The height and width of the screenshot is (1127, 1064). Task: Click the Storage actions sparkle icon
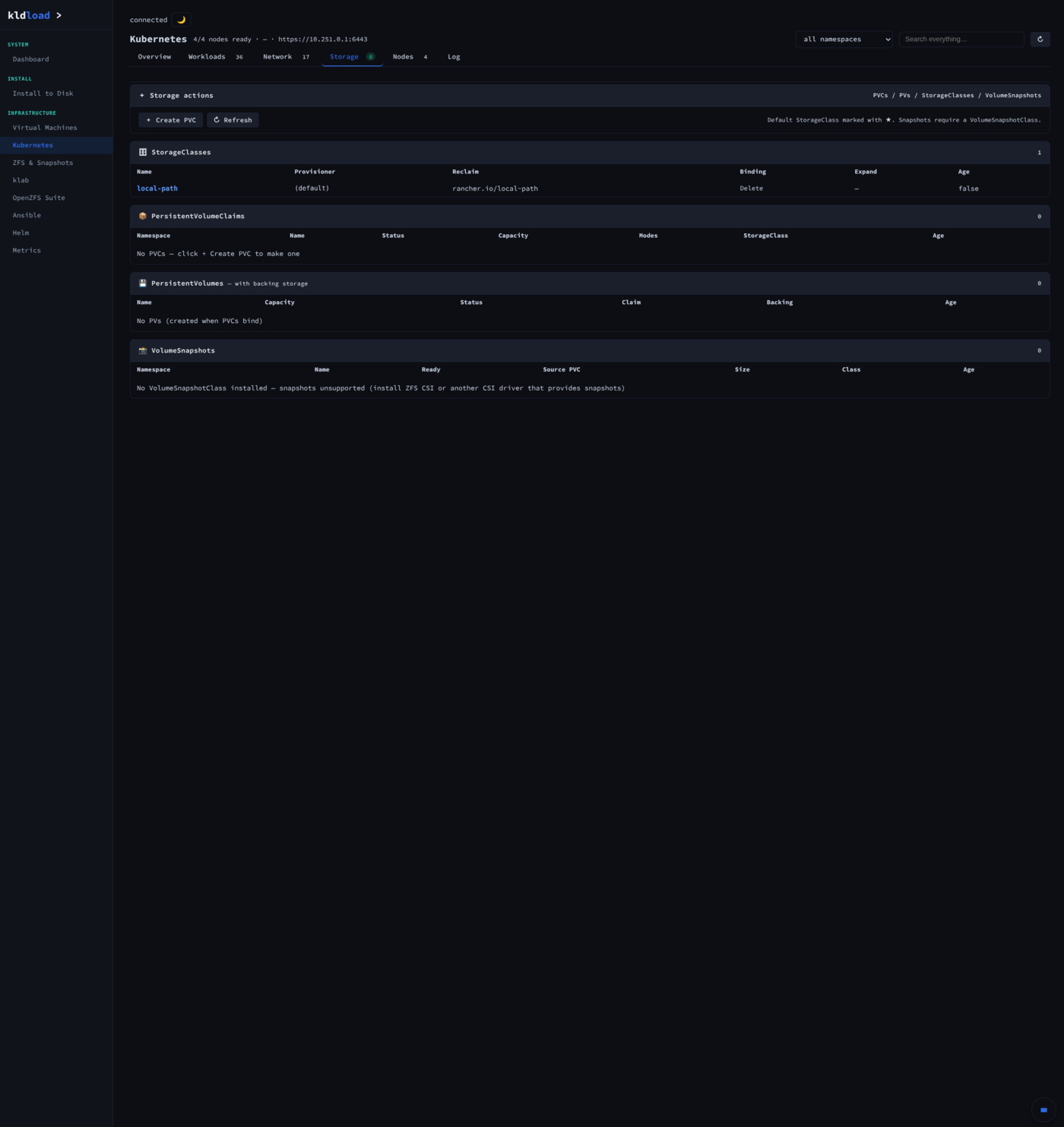pyautogui.click(x=142, y=96)
